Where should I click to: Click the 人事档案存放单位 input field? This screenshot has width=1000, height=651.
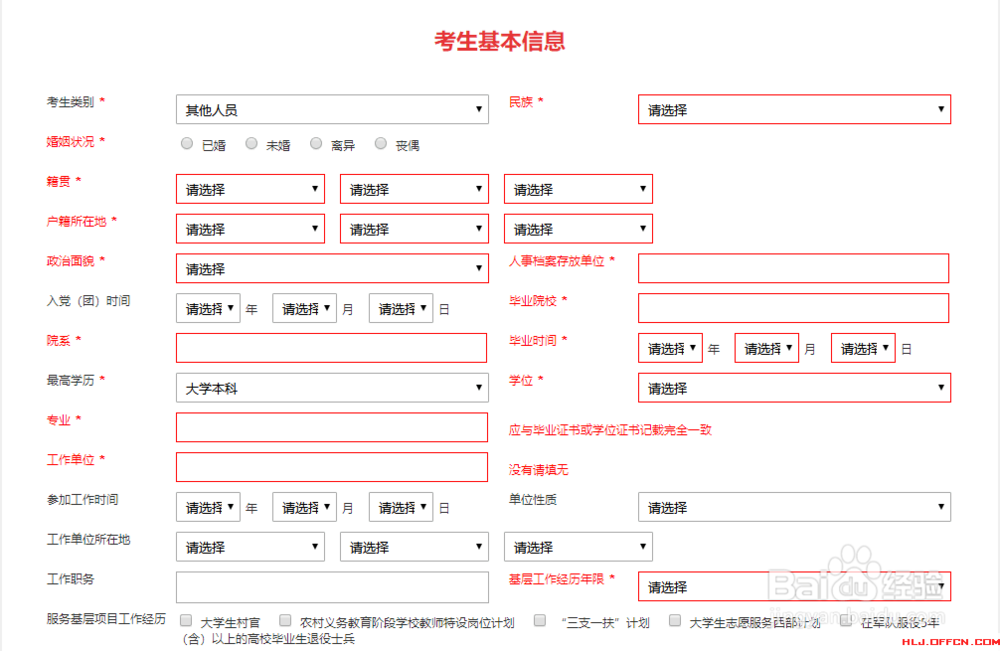pos(794,268)
